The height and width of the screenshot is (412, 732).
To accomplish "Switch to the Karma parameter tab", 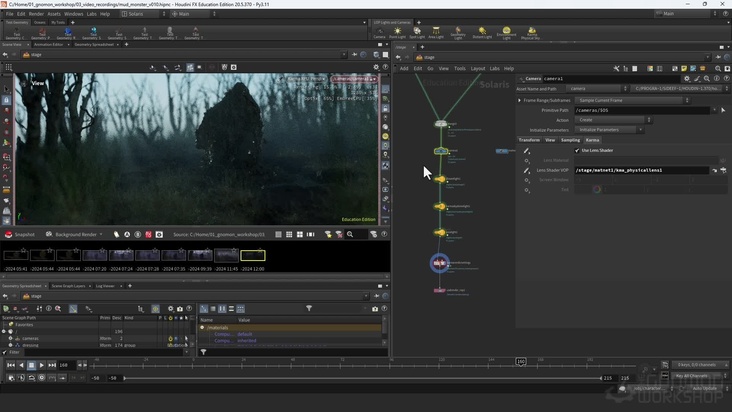I will coord(592,140).
